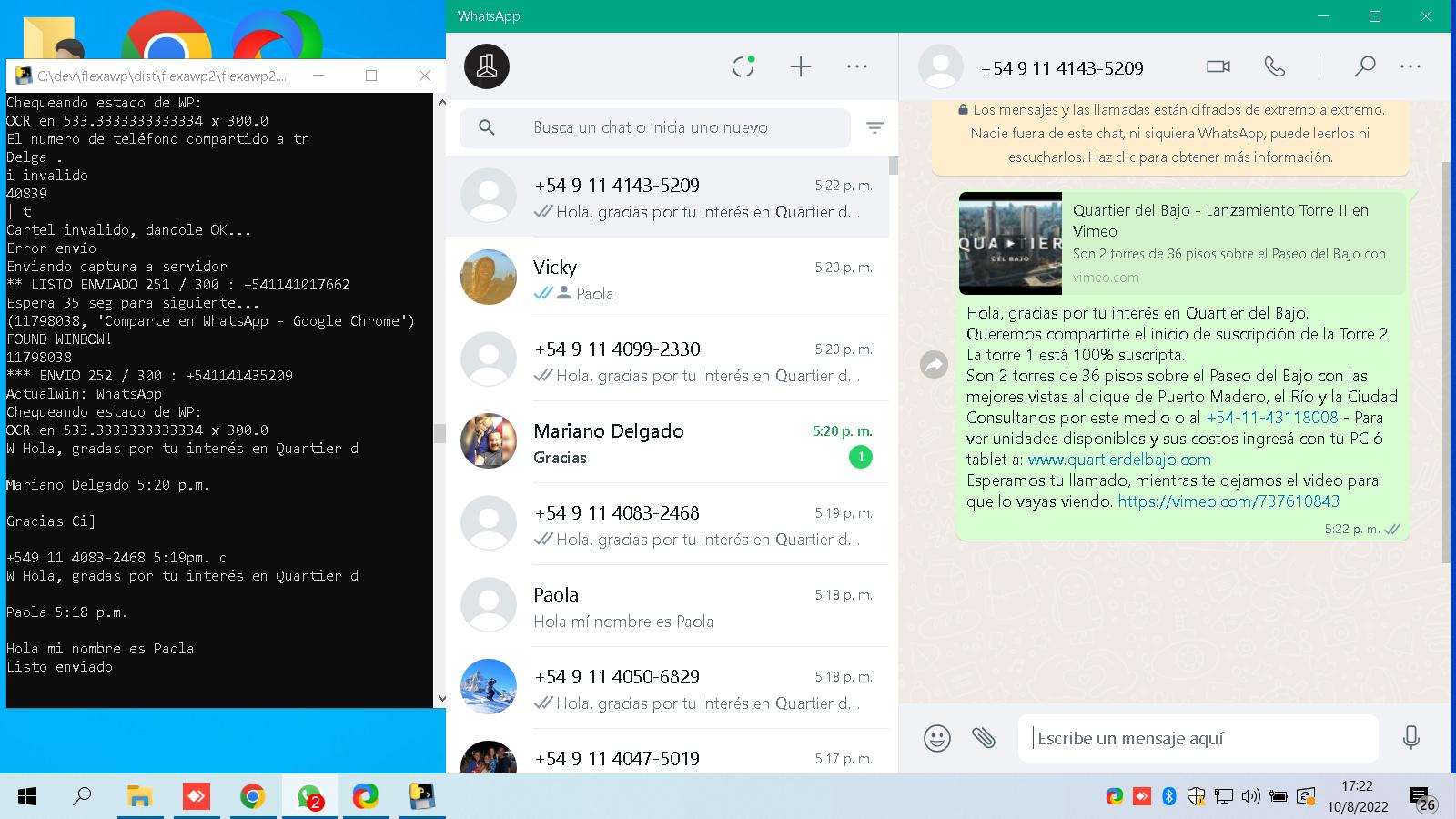Click the mountain profile picture of 4050-6829 chat
The image size is (1456, 819).
click(489, 686)
